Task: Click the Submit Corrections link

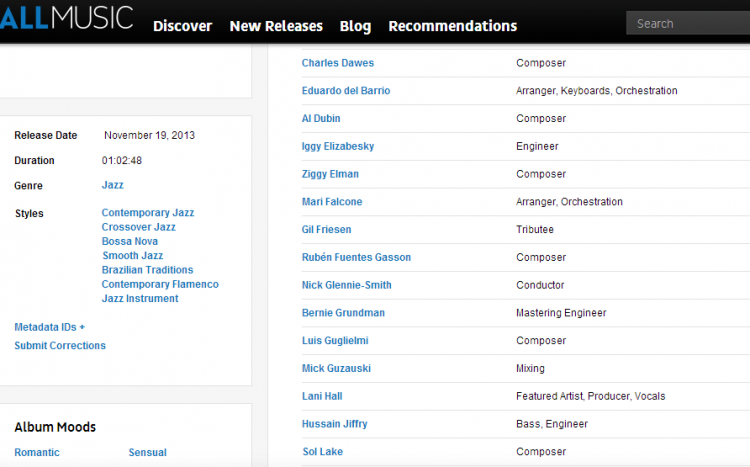Action: tap(60, 346)
